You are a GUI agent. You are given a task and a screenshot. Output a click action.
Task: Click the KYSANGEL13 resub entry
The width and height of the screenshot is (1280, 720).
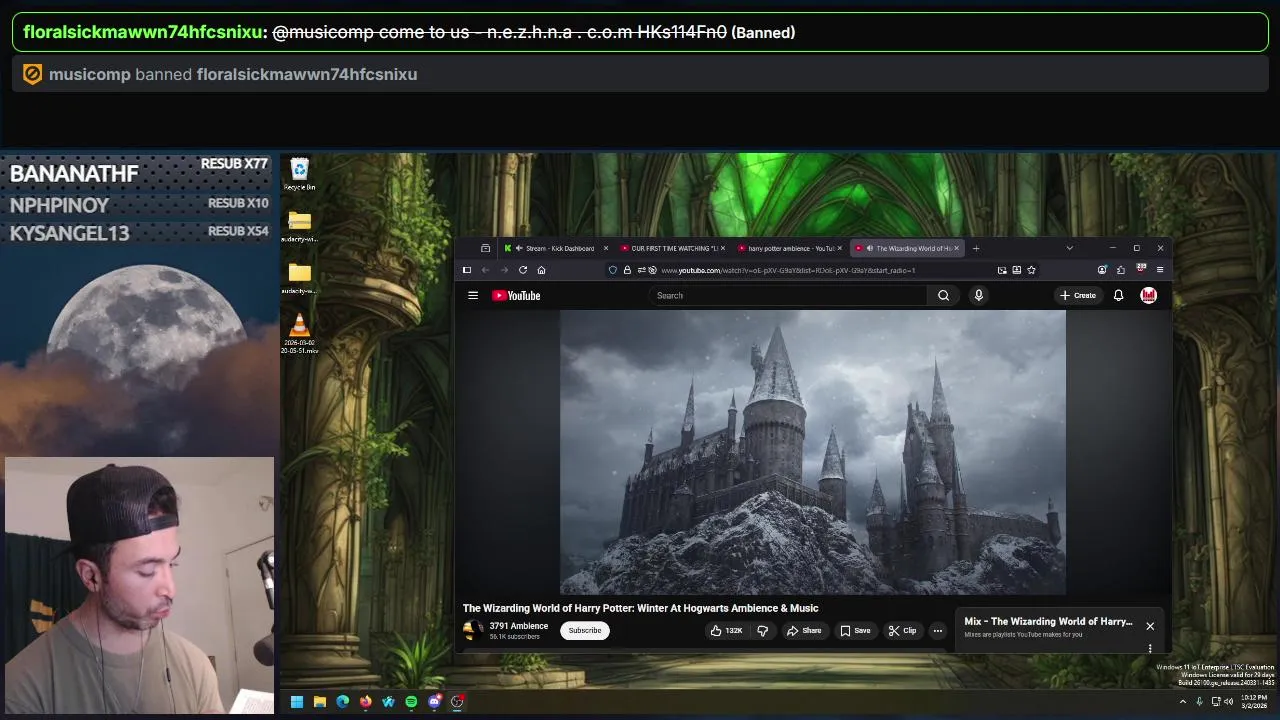tap(138, 232)
